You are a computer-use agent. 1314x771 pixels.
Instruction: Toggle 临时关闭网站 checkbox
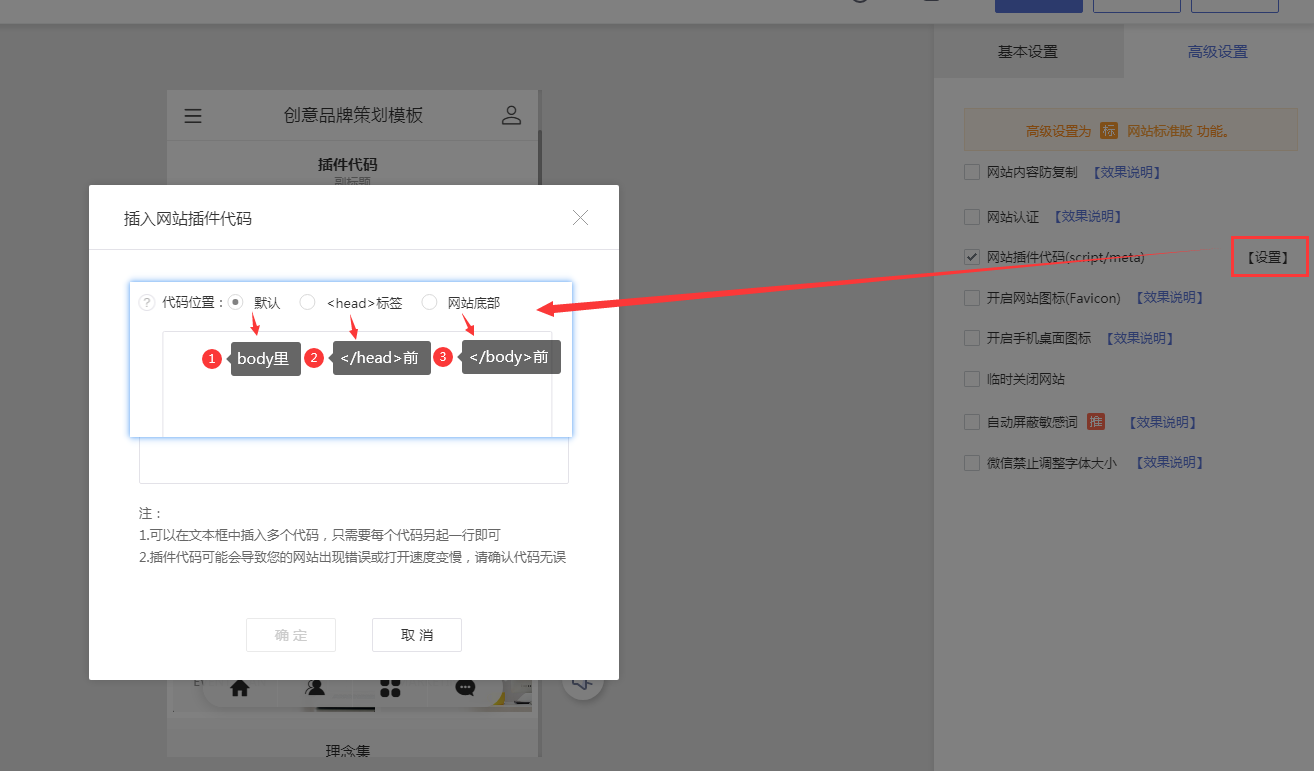point(972,379)
